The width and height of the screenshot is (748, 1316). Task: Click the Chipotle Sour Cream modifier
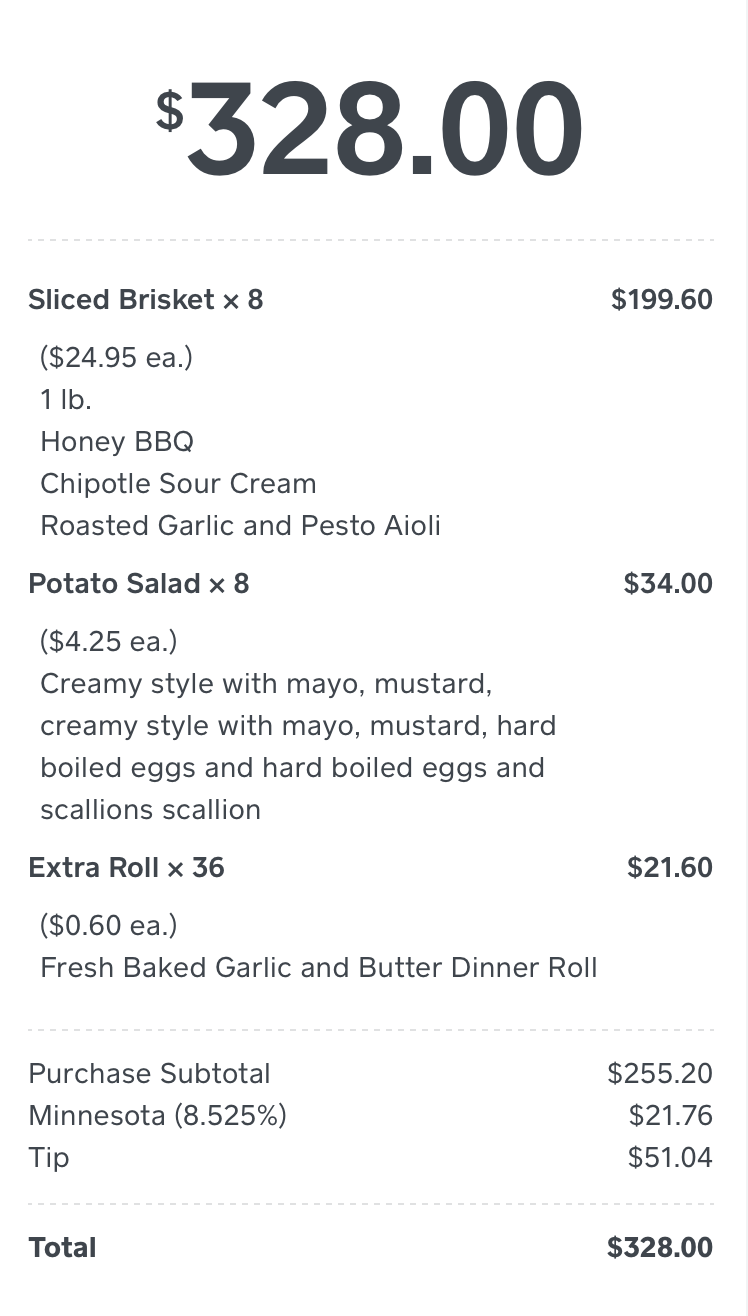click(x=178, y=484)
